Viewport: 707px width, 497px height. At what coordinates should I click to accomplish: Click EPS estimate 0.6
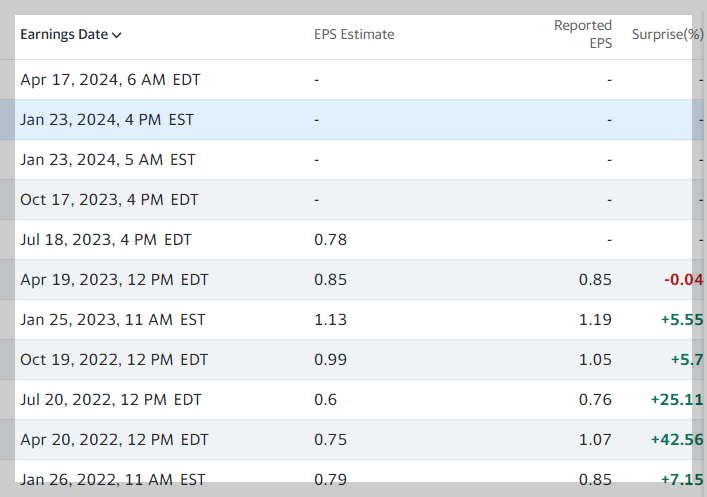pos(326,400)
